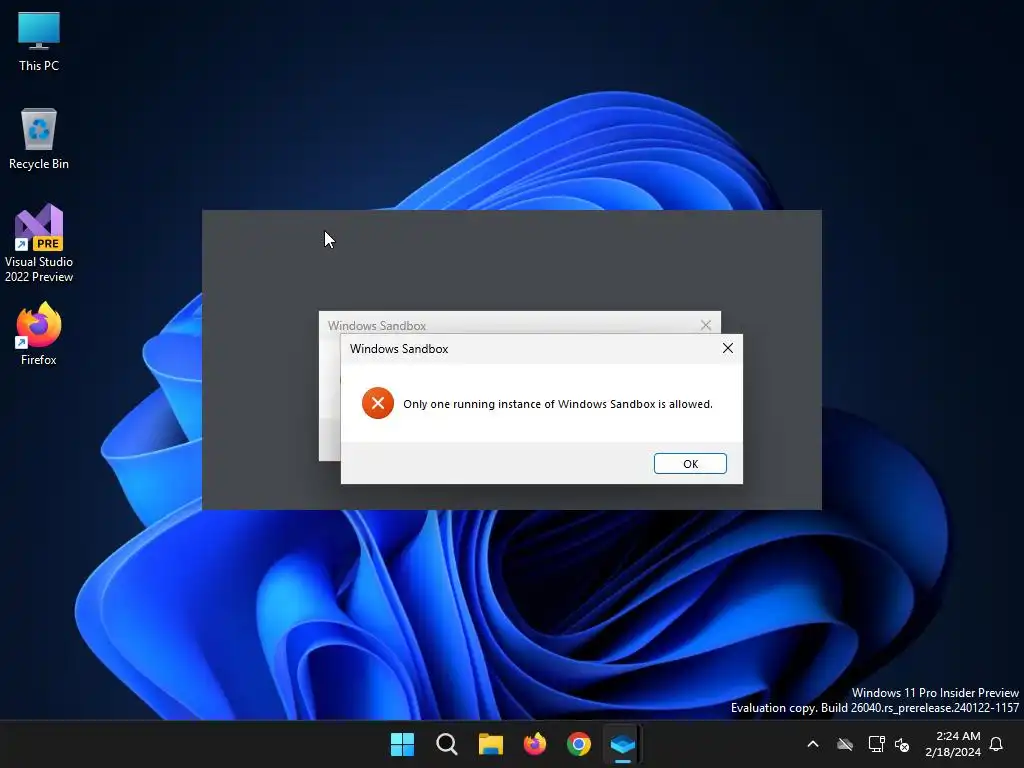Launch Firefox from the taskbar
This screenshot has height=768, width=1024.
pyautogui.click(x=535, y=744)
